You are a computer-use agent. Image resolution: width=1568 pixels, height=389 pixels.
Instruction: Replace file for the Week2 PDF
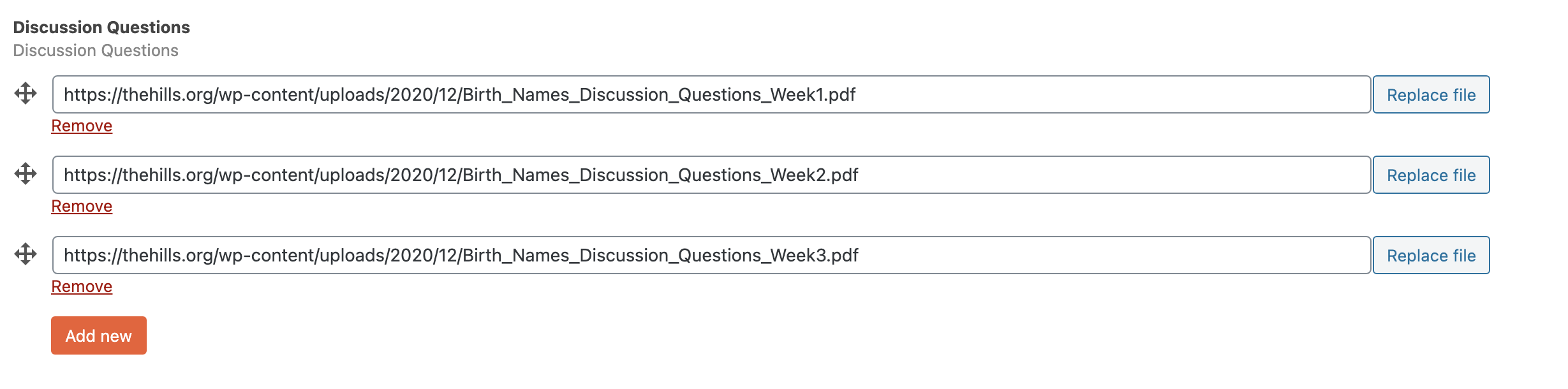(x=1431, y=175)
